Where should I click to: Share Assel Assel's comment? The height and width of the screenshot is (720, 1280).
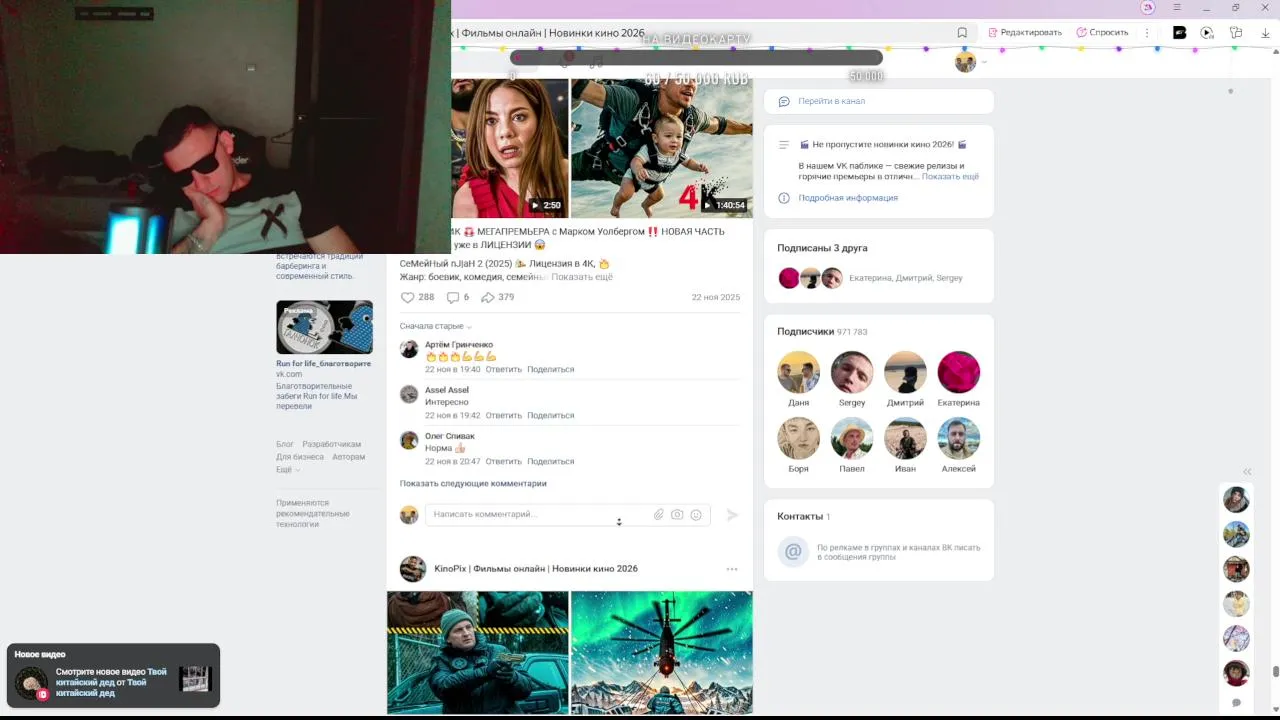coord(550,415)
